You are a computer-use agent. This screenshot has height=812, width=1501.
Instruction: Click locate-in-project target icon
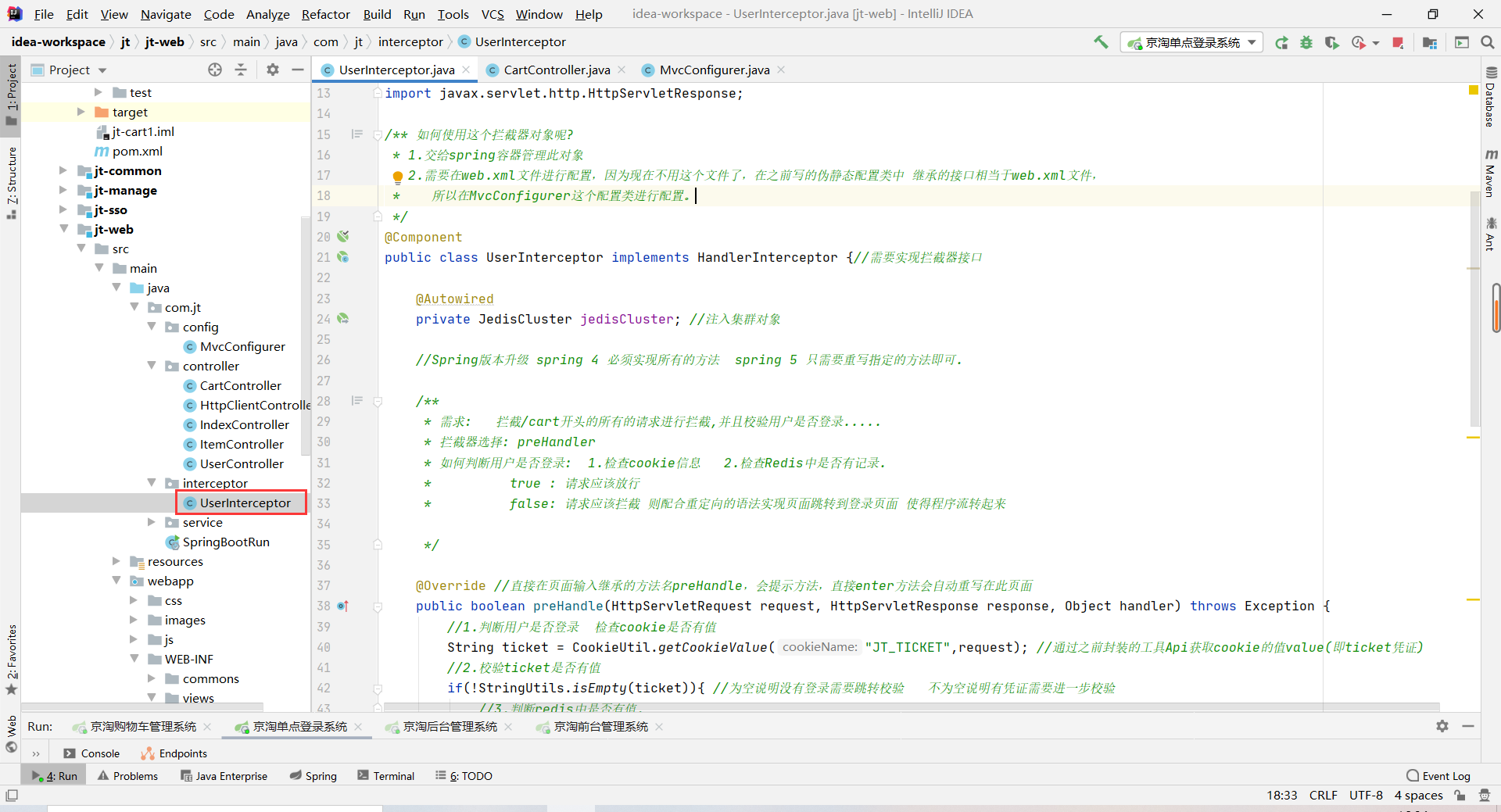(215, 70)
